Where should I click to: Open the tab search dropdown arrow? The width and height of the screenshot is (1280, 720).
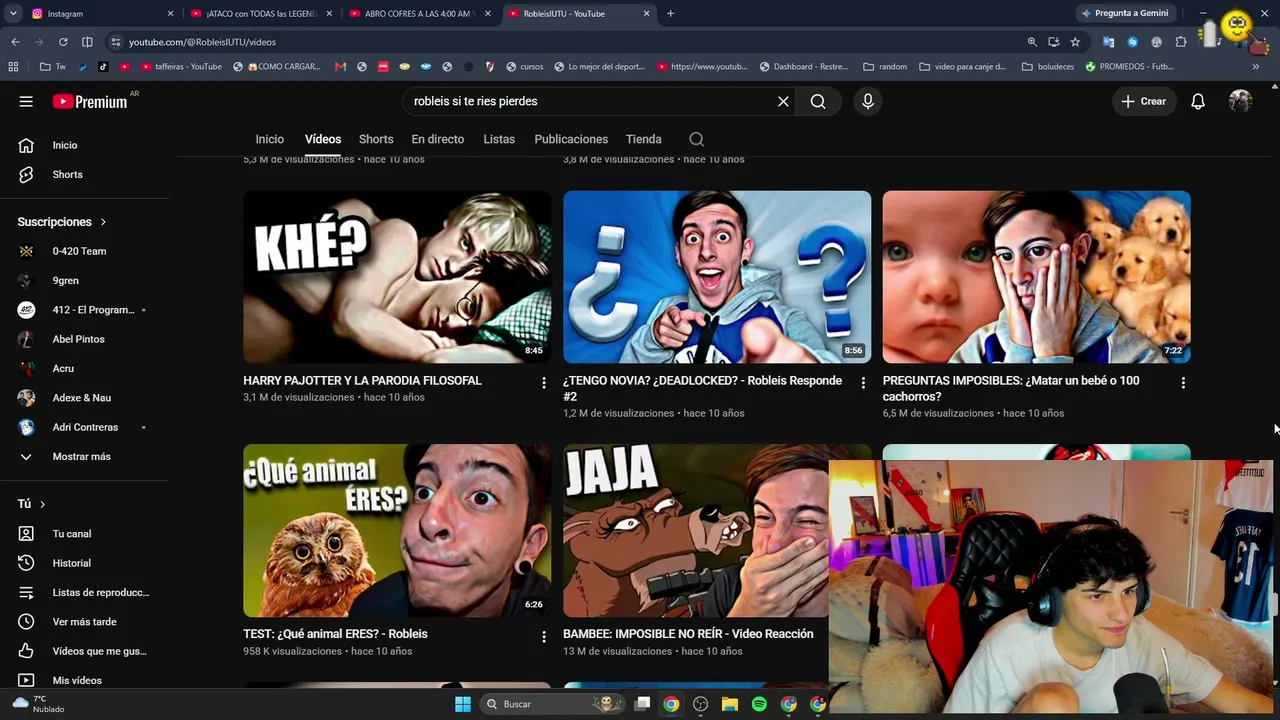tap(15, 13)
